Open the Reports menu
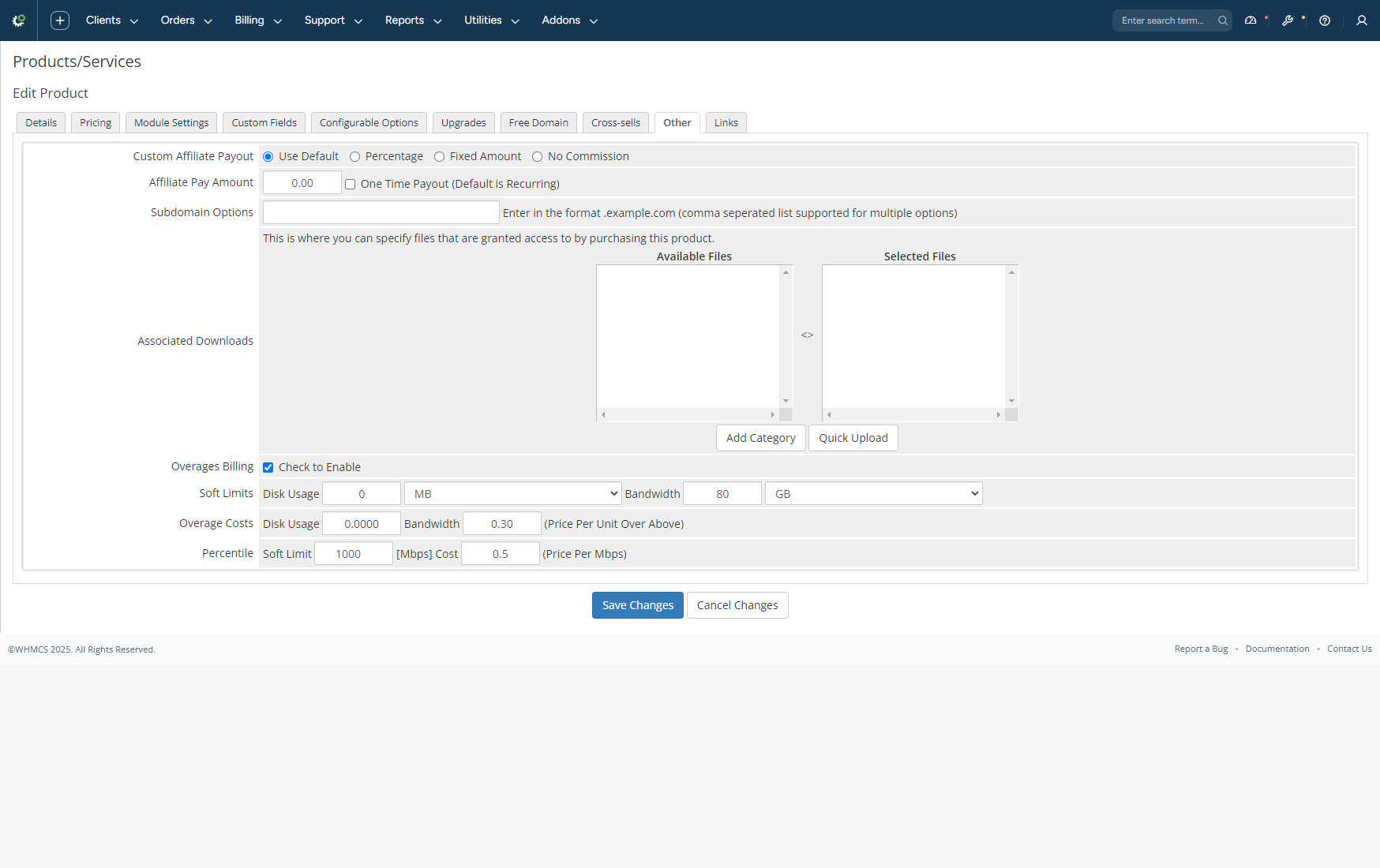This screenshot has width=1380, height=868. (413, 21)
